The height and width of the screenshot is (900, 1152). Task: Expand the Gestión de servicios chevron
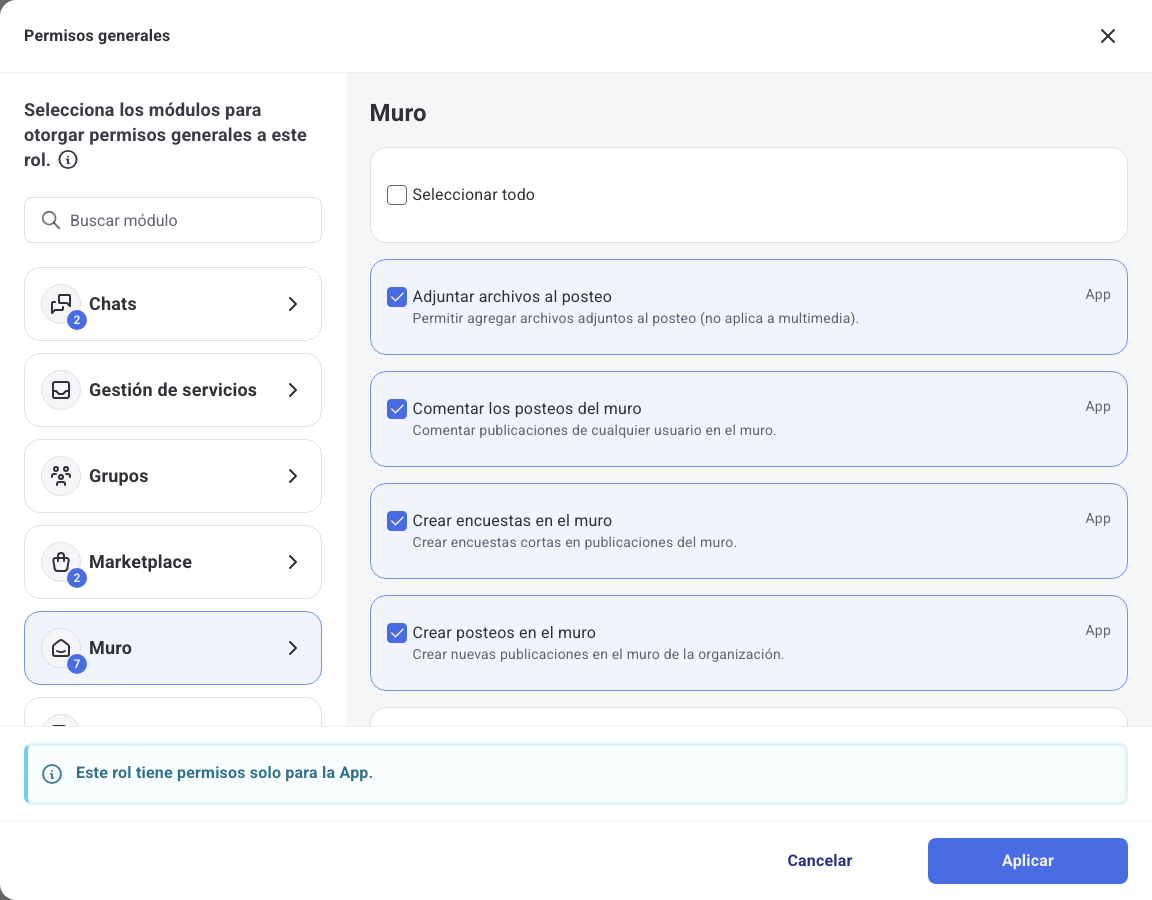click(292, 389)
